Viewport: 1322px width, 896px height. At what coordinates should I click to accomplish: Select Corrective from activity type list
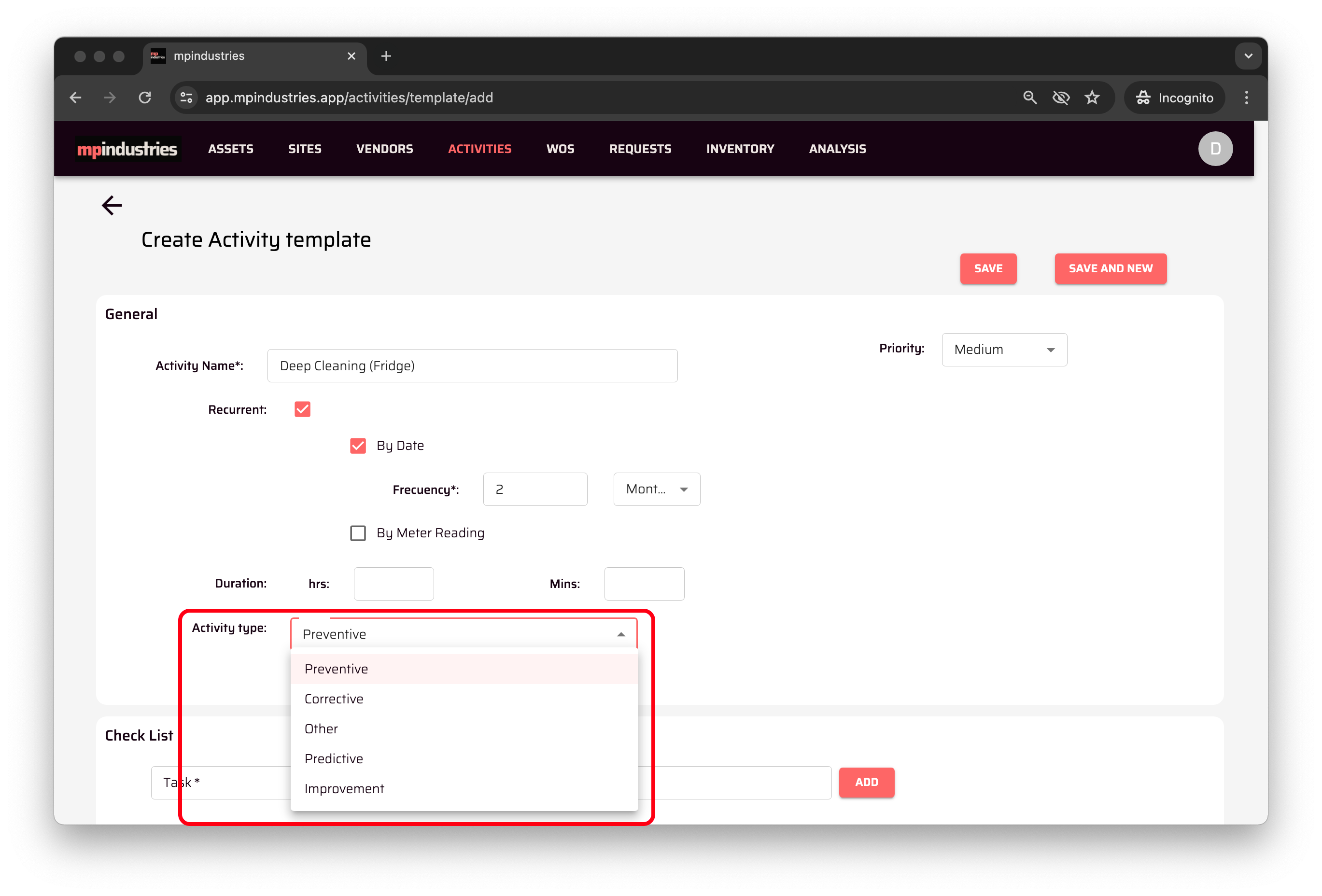click(334, 699)
